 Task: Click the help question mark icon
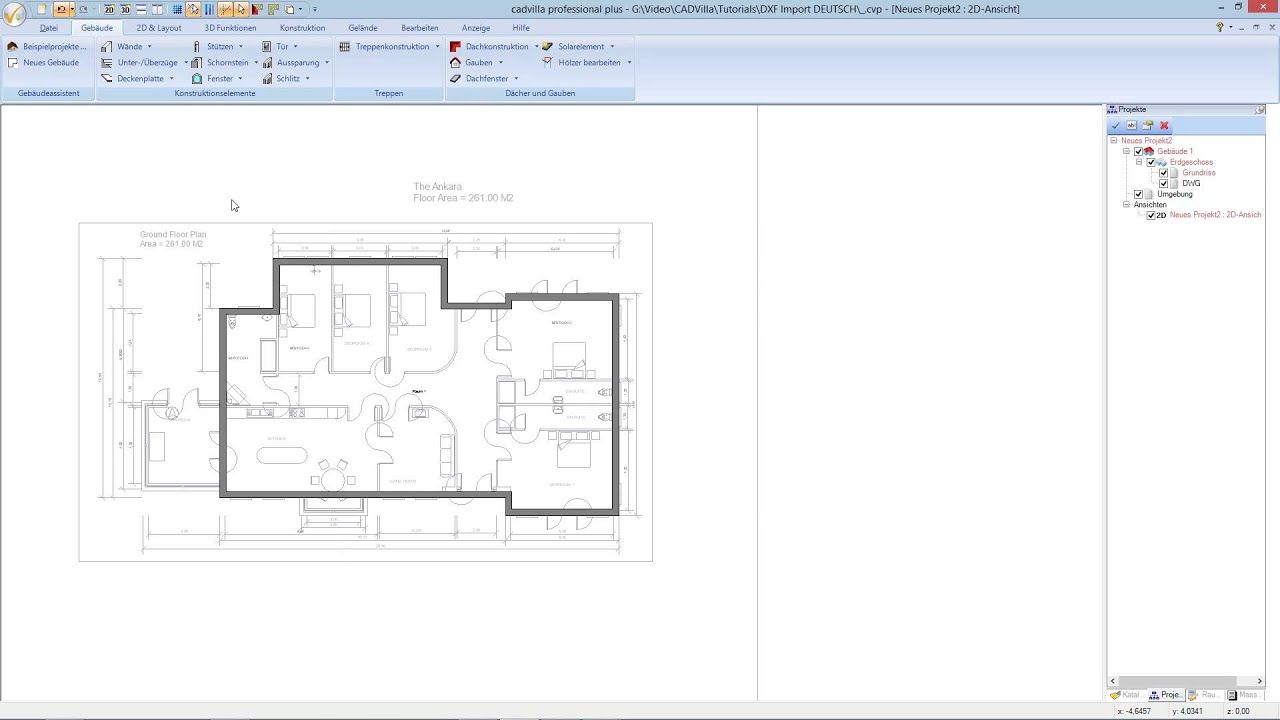1220,28
